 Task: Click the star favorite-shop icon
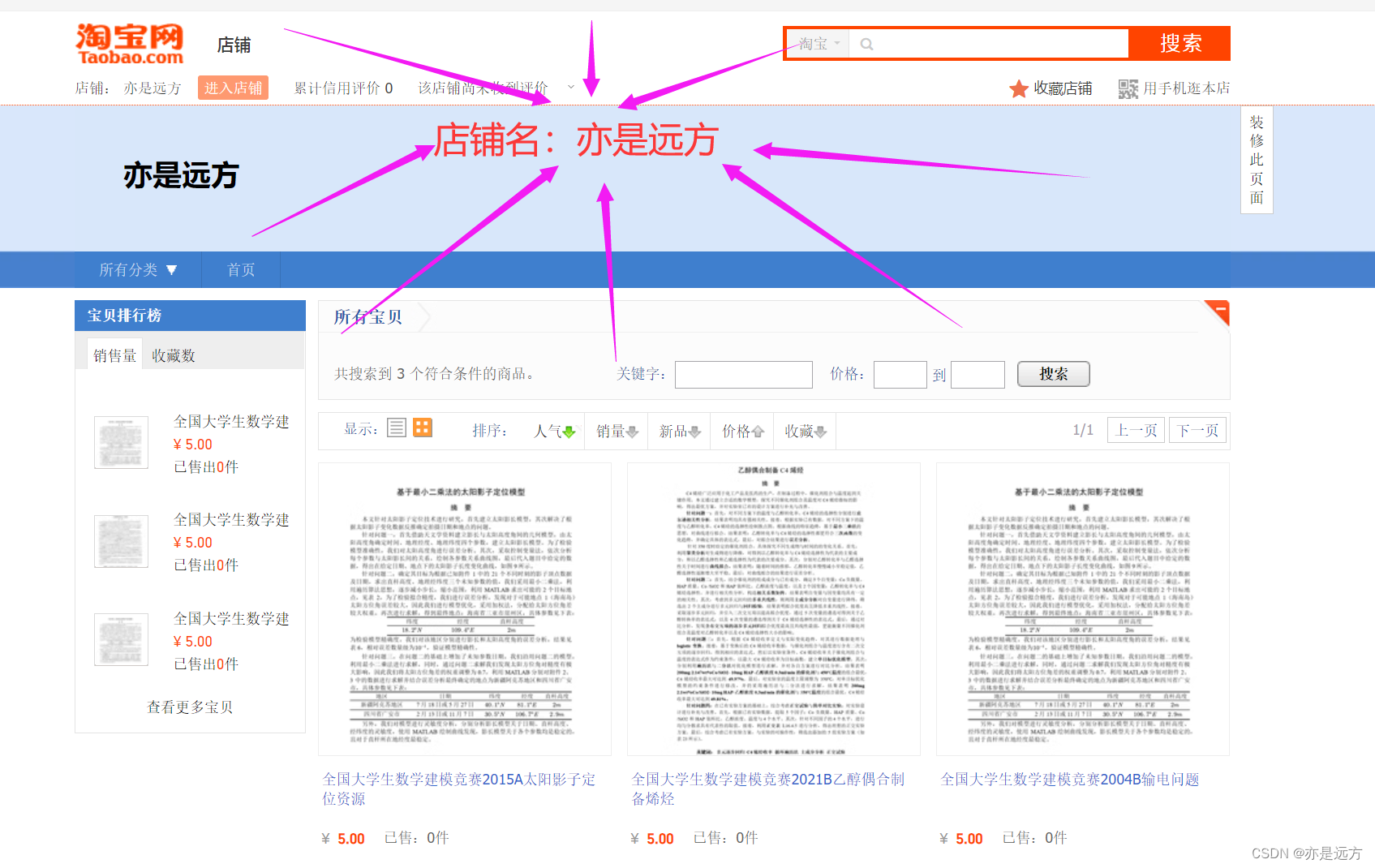click(1019, 88)
